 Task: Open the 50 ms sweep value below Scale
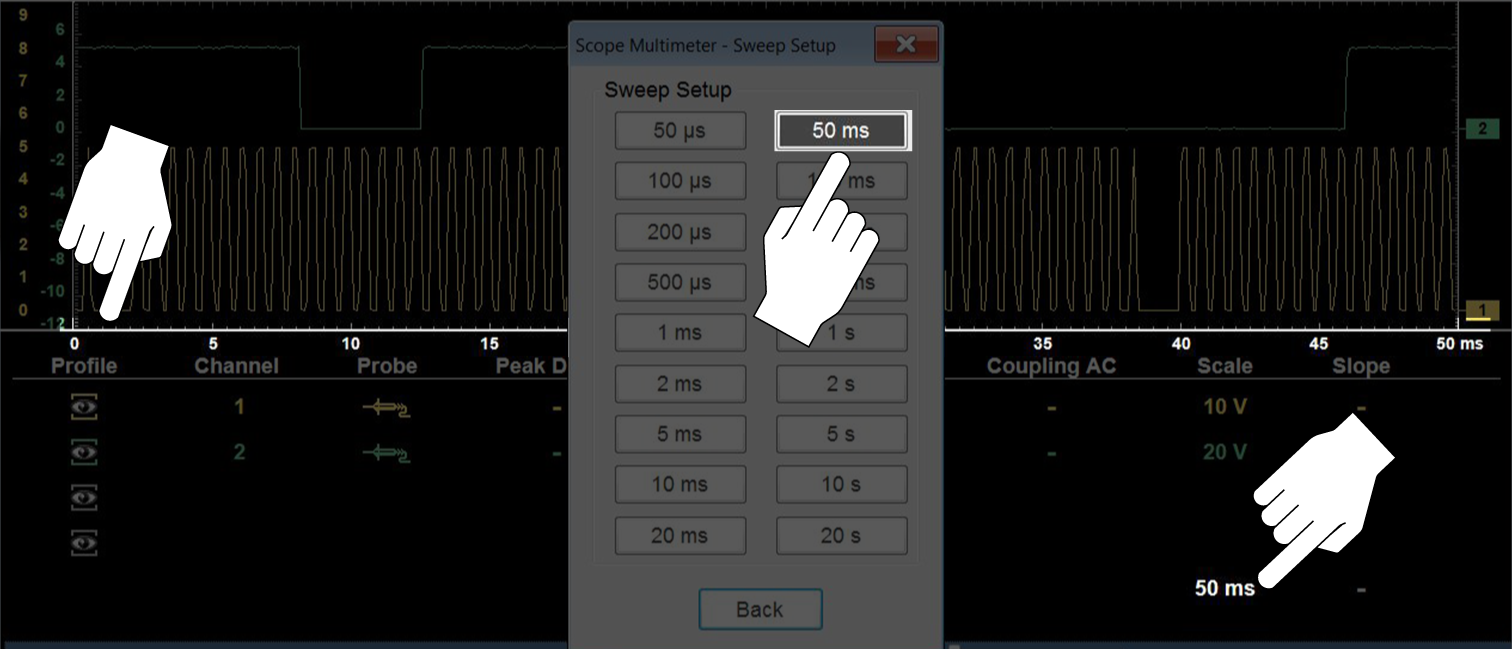point(1224,588)
